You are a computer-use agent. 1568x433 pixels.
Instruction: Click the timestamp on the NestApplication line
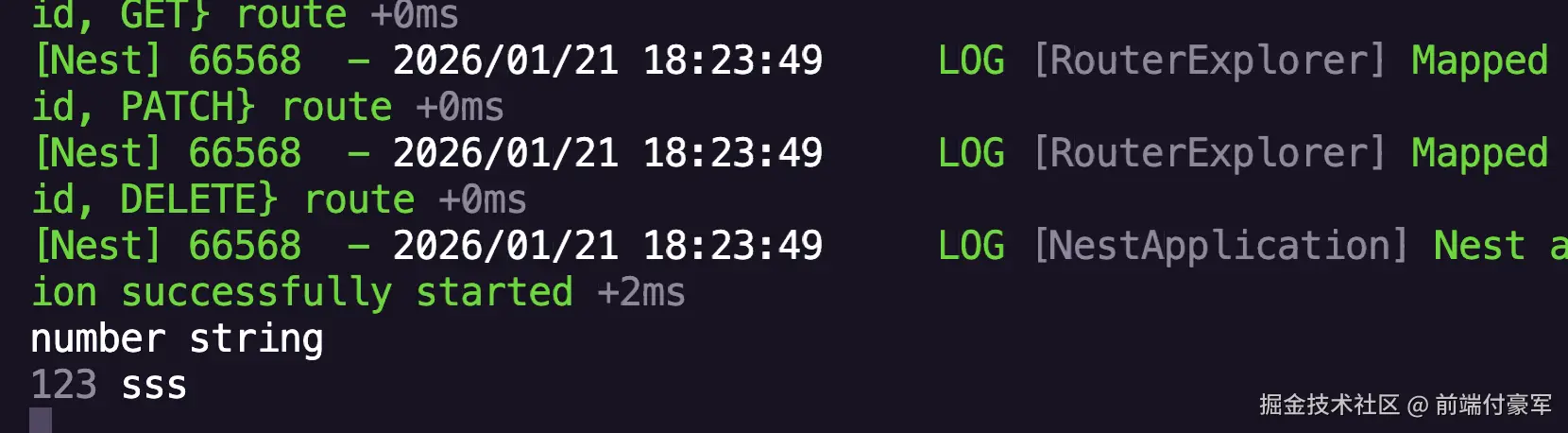point(608,246)
